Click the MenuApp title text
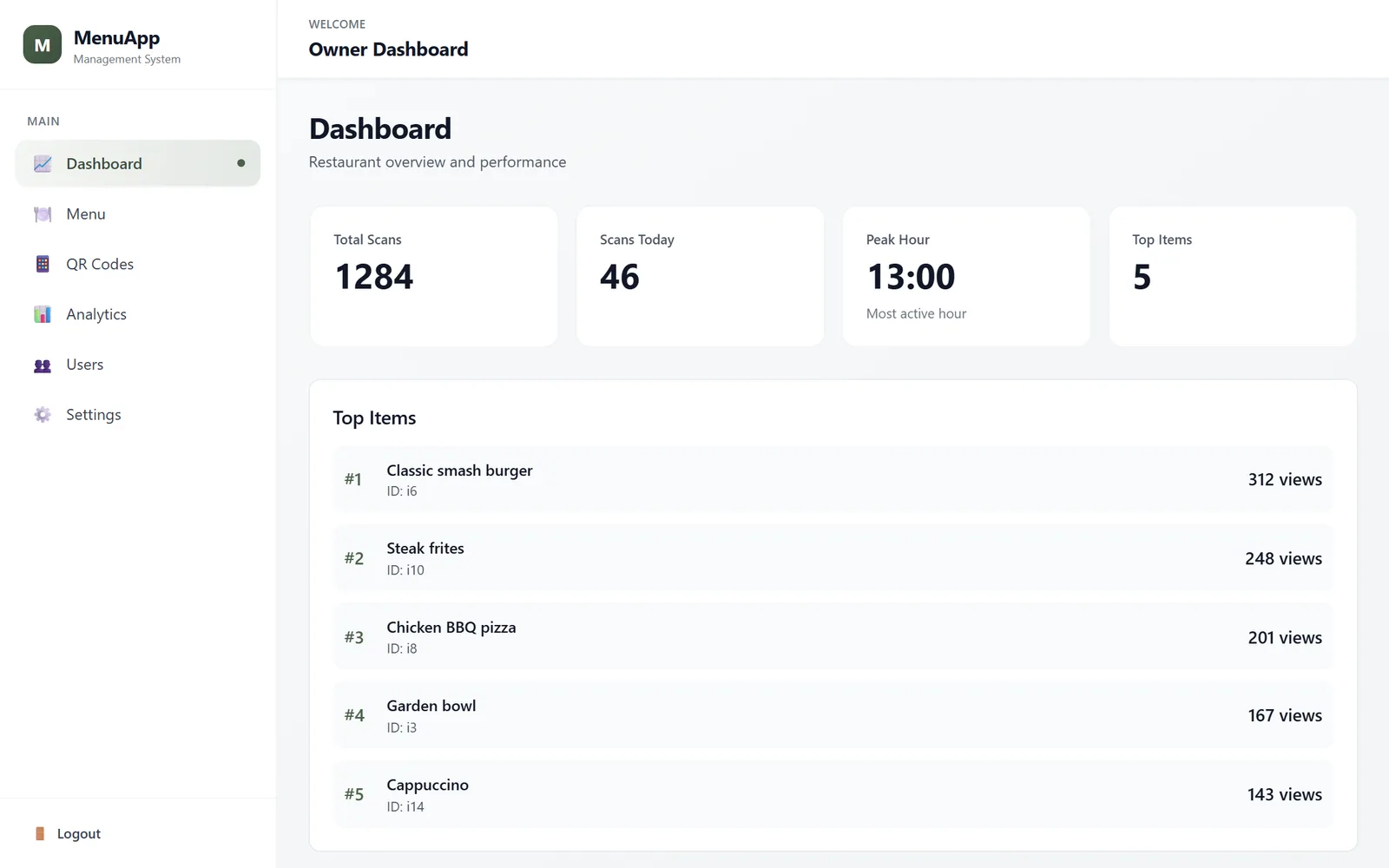This screenshot has width=1389, height=868. tap(117, 37)
